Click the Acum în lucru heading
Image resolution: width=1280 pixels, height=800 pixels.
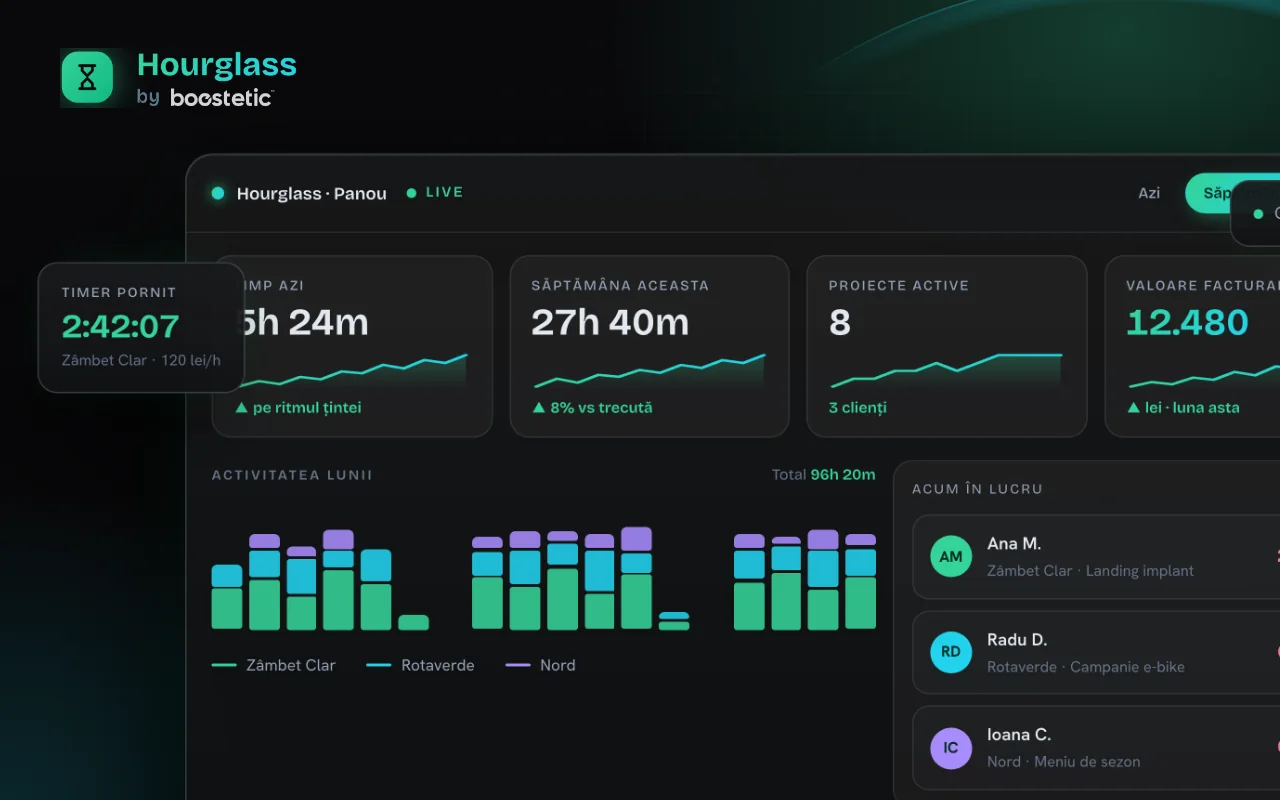(x=977, y=489)
